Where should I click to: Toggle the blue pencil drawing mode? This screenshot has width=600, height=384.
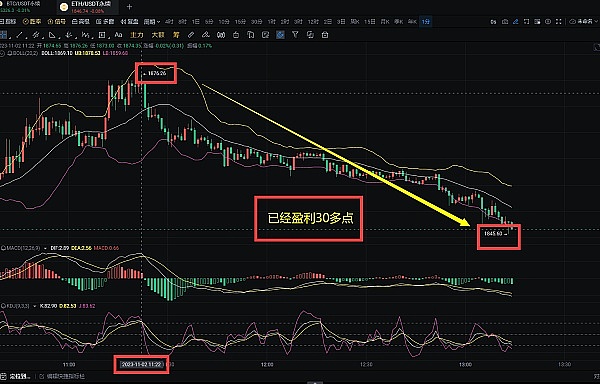(515, 22)
